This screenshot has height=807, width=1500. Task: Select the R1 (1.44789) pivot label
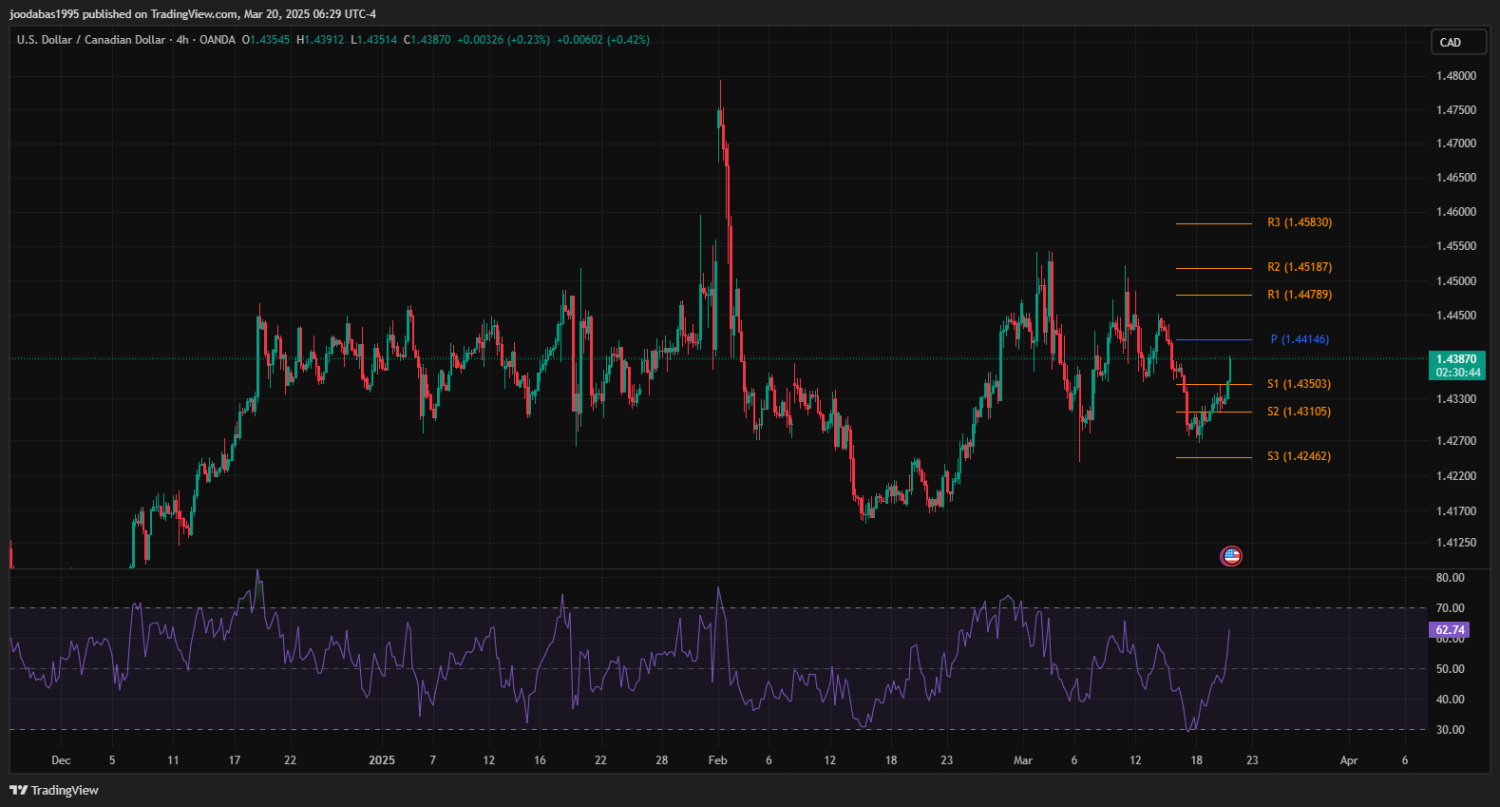1299,295
